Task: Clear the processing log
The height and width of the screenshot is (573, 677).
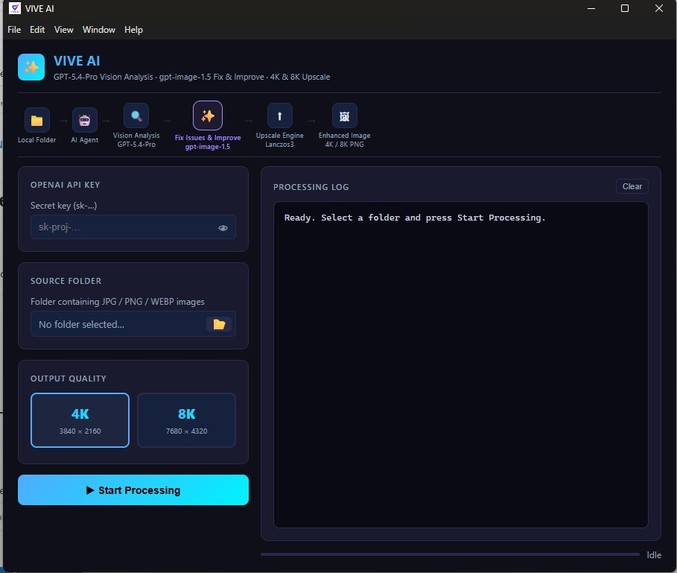Action: (632, 187)
